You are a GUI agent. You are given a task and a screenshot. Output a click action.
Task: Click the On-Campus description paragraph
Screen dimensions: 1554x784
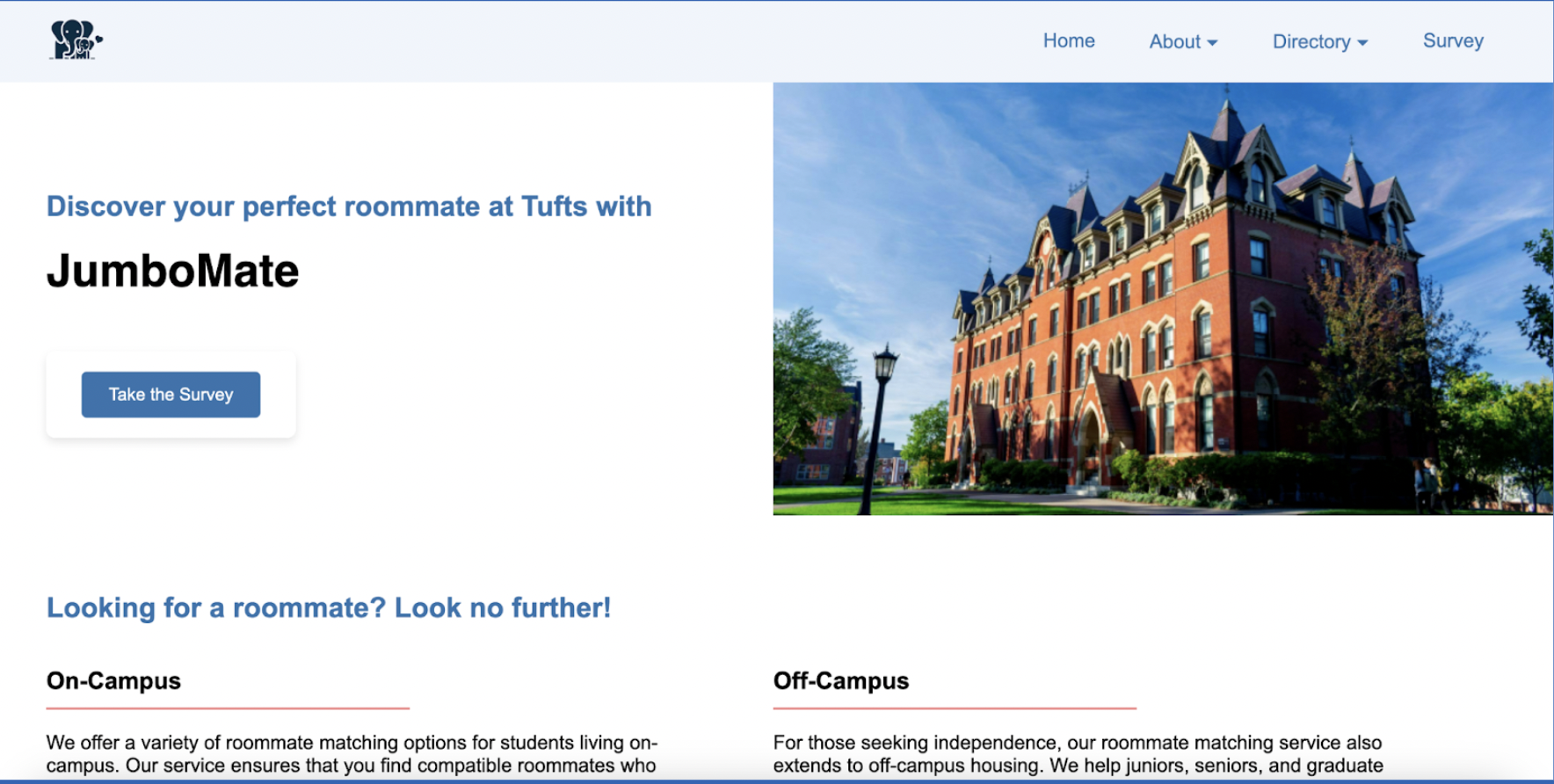click(x=352, y=754)
